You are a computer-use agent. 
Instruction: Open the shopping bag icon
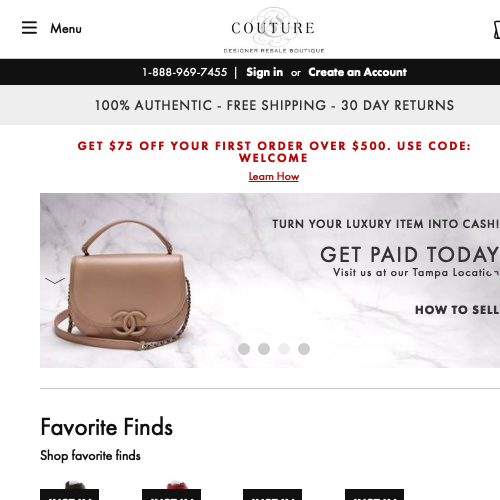(x=497, y=30)
